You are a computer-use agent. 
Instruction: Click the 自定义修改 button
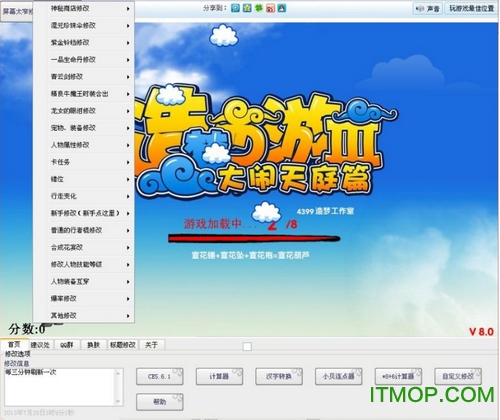(x=458, y=376)
